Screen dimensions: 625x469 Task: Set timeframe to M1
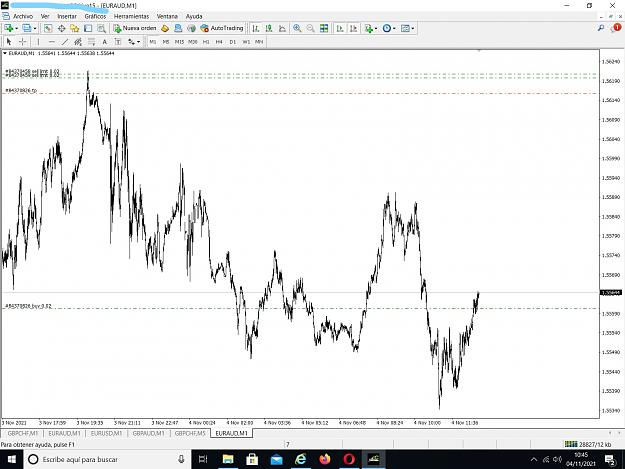tap(153, 41)
